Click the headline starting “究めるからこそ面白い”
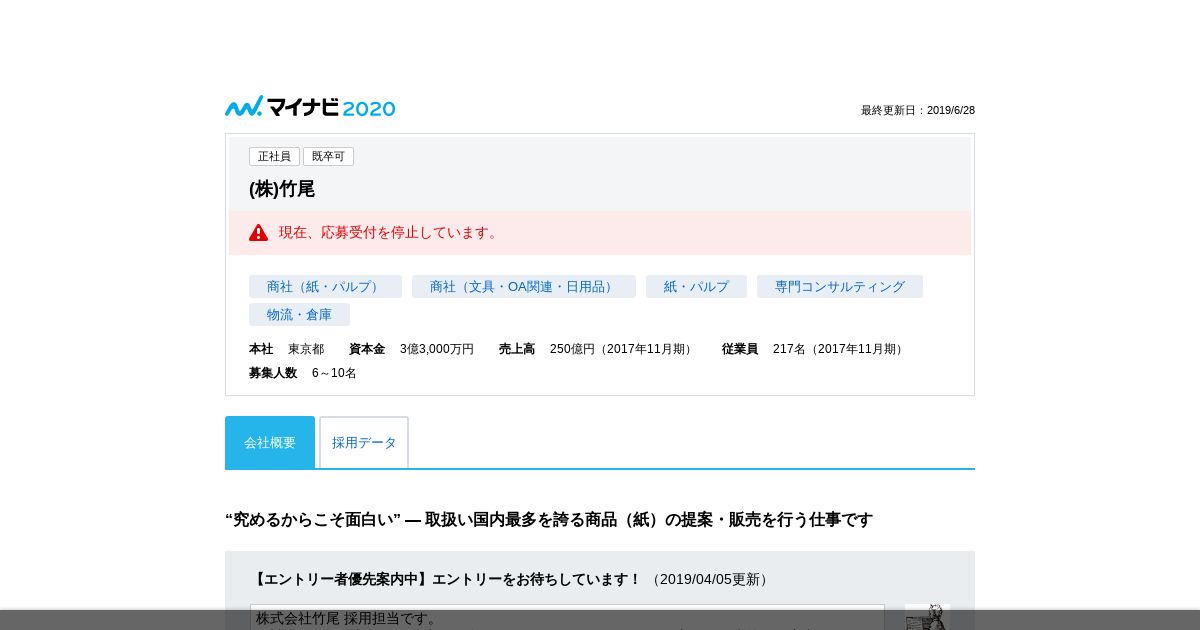This screenshot has width=1200, height=630. [549, 520]
